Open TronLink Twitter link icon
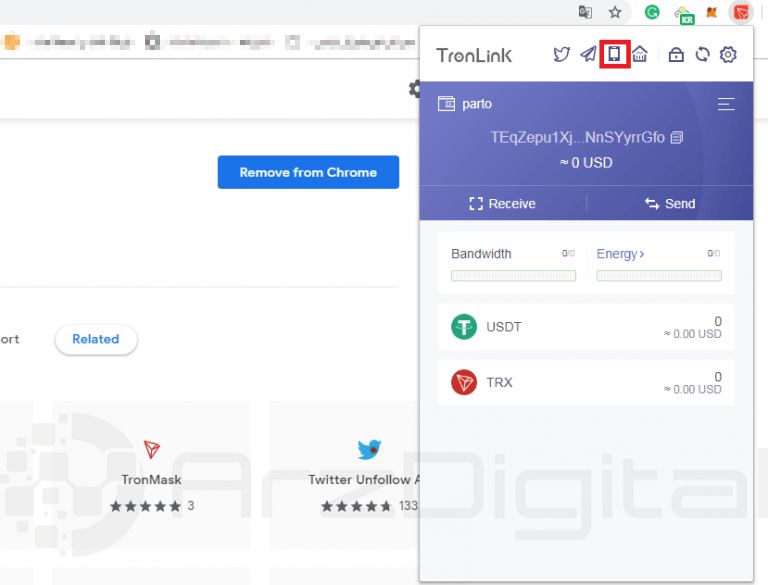Screen dimensions: 768x585 (x=561, y=54)
